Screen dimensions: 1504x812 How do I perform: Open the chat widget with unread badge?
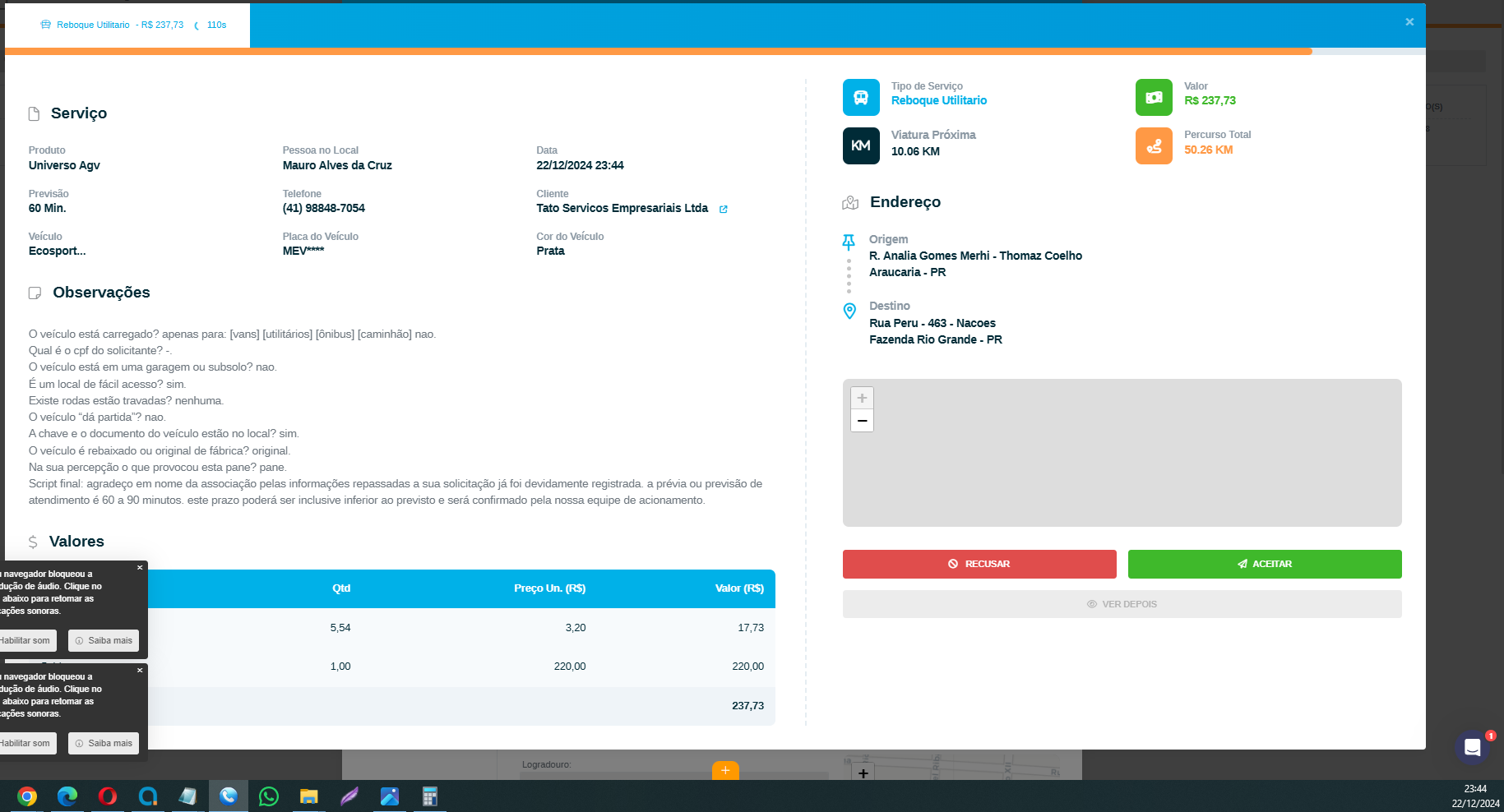(x=1473, y=747)
